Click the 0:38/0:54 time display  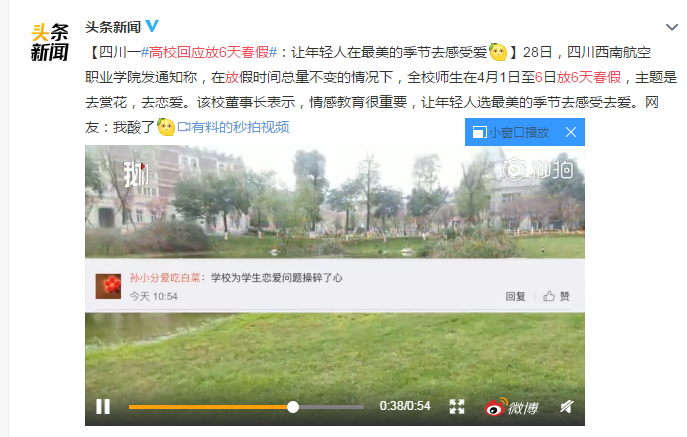[405, 406]
